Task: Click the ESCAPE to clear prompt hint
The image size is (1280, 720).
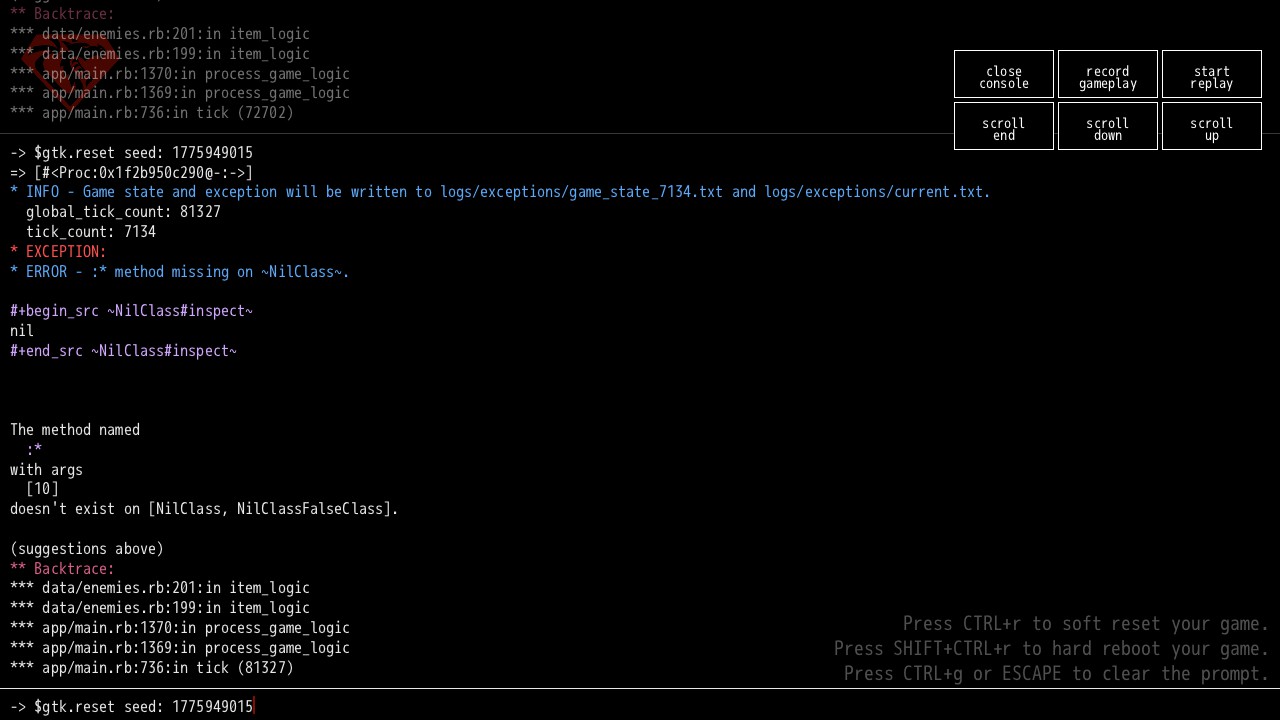Action: [1056, 674]
